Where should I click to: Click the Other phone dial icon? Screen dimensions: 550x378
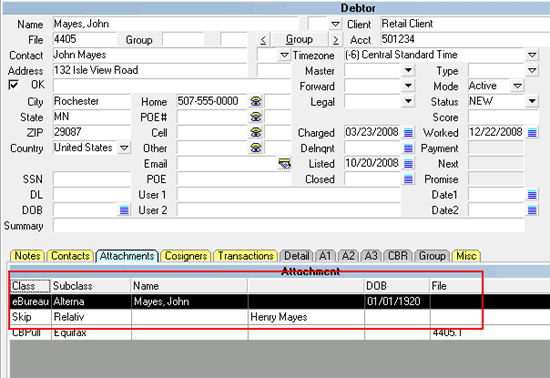tap(256, 148)
